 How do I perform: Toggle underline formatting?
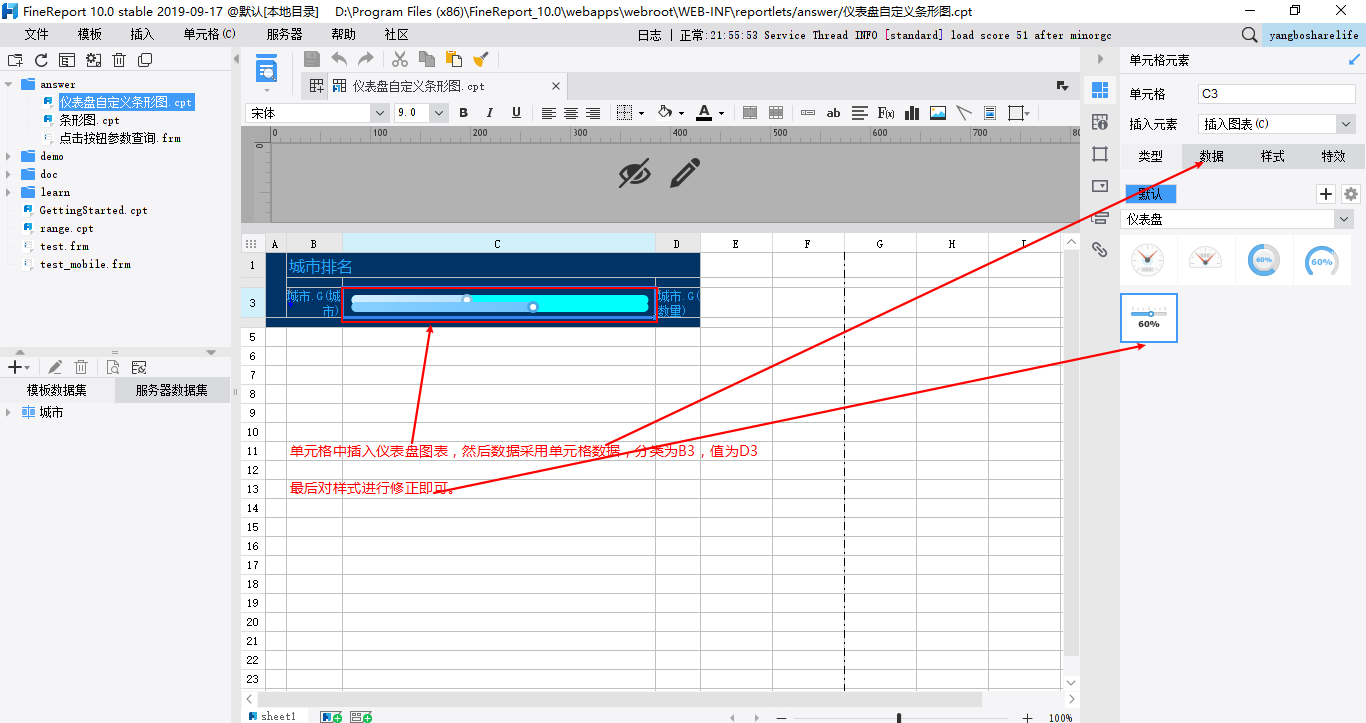pyautogui.click(x=516, y=113)
